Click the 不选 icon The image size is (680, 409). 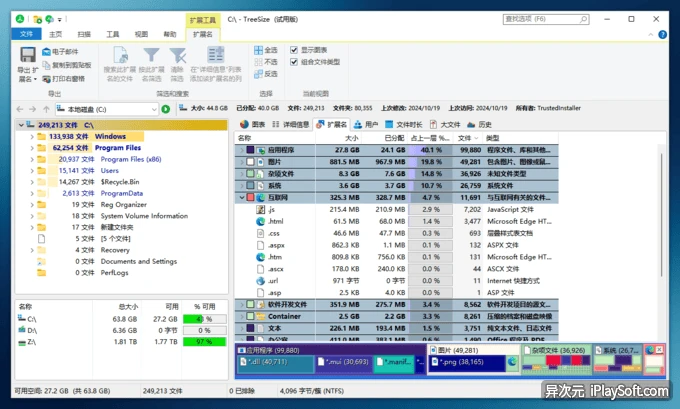tap(258, 62)
